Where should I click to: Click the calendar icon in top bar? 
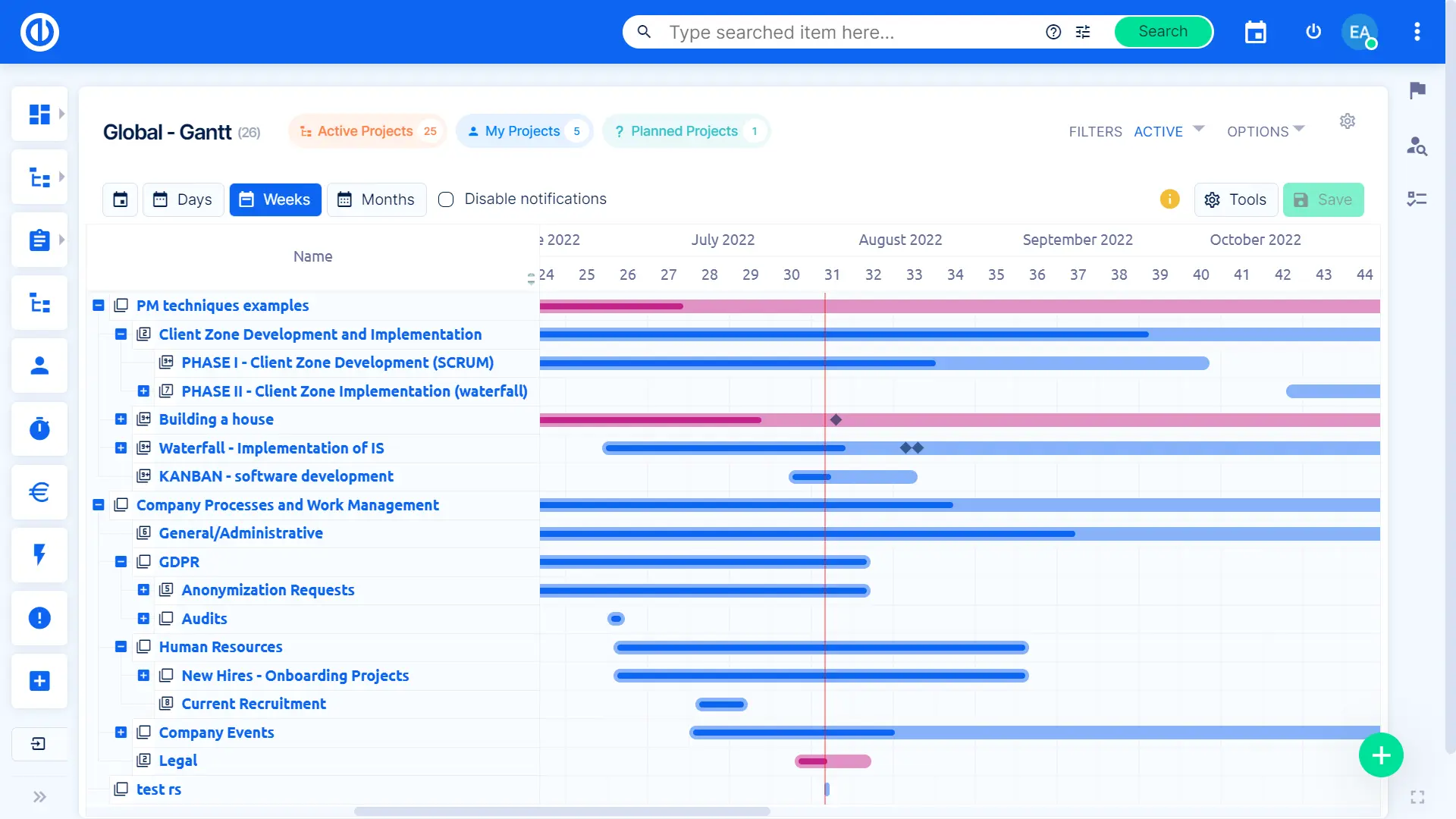1255,32
